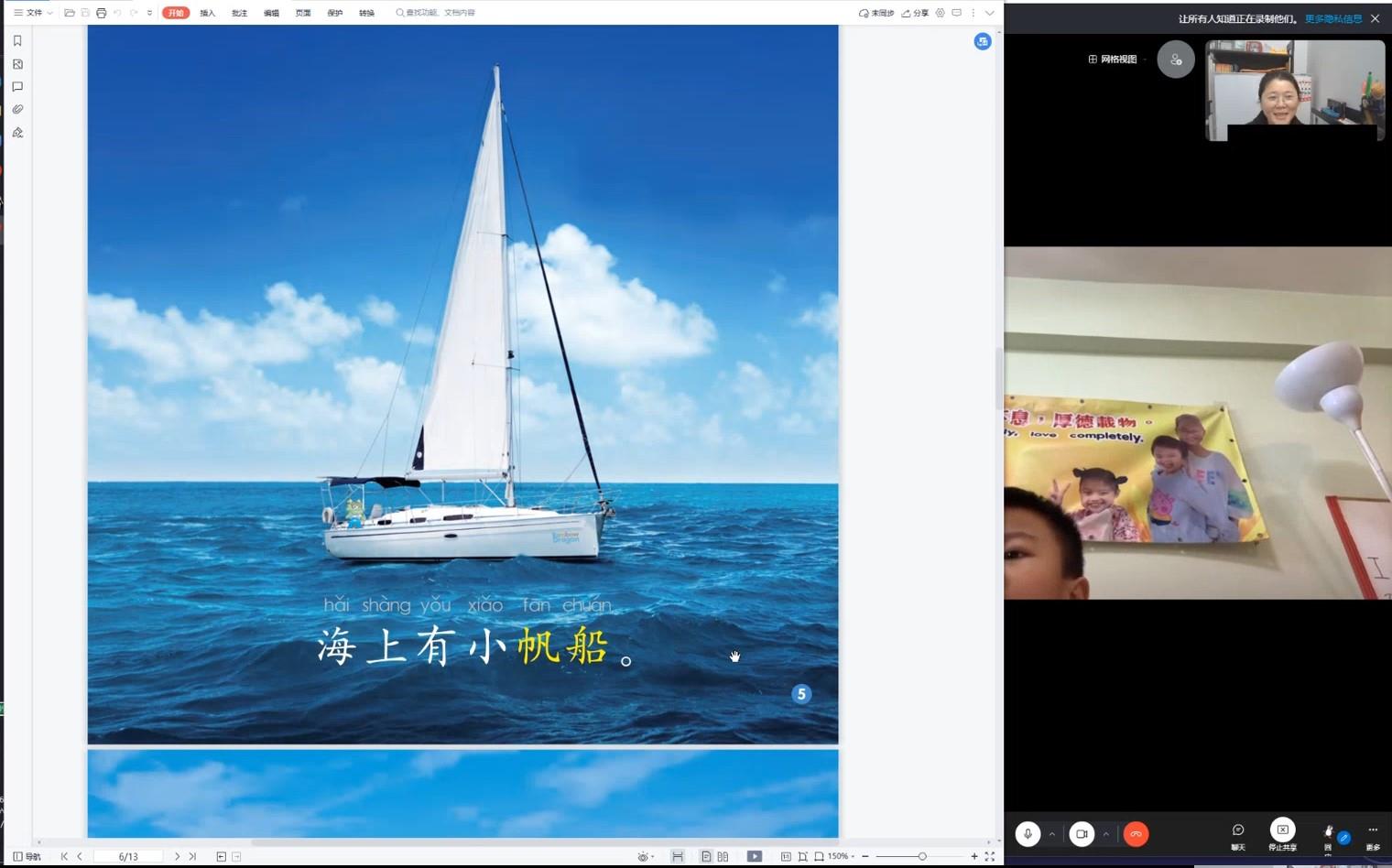1392x868 pixels.
Task: Click 停止共享 to stop sharing
Action: tap(1282, 834)
